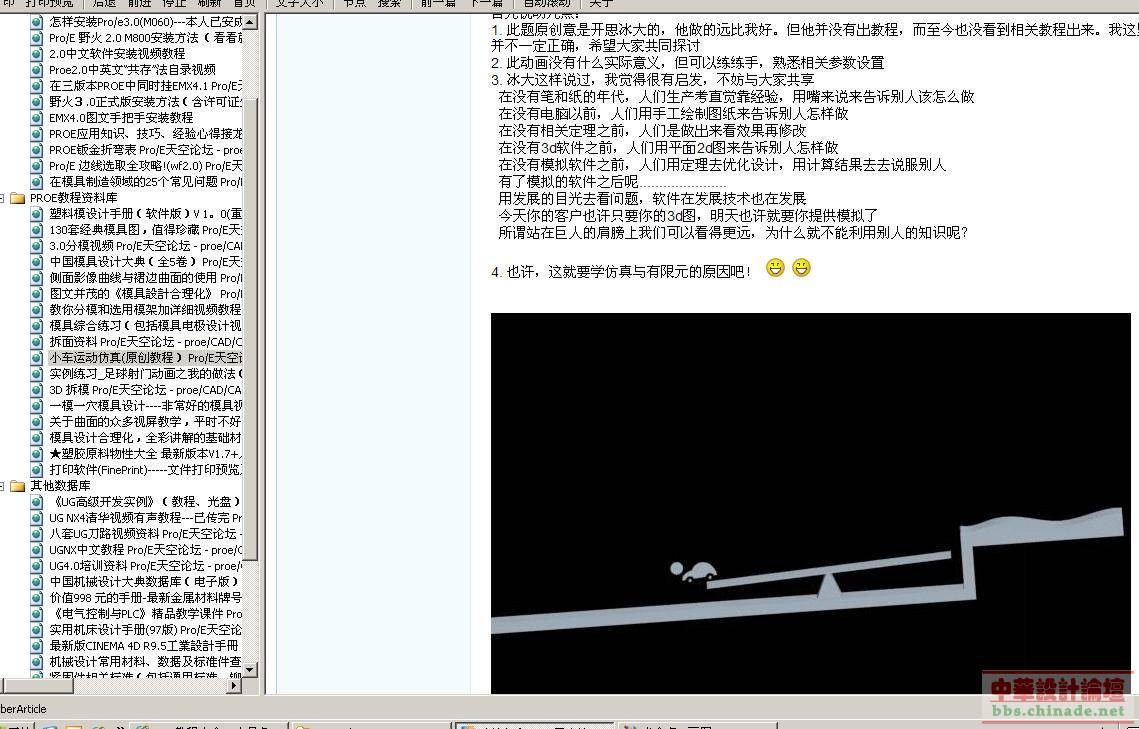
Task: Click tree panel horizontal scroll-right arrow
Action: tap(234, 685)
